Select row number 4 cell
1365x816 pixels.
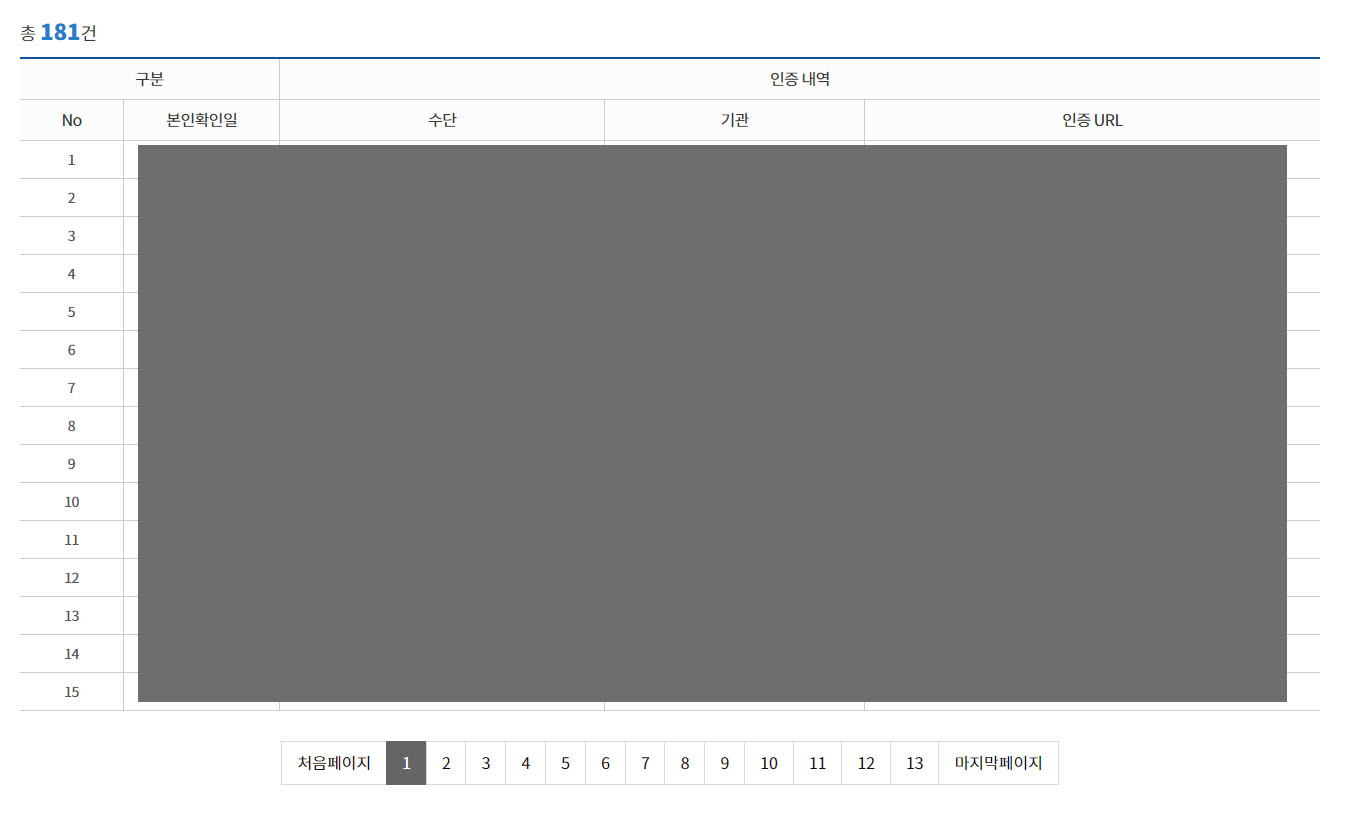(x=72, y=274)
